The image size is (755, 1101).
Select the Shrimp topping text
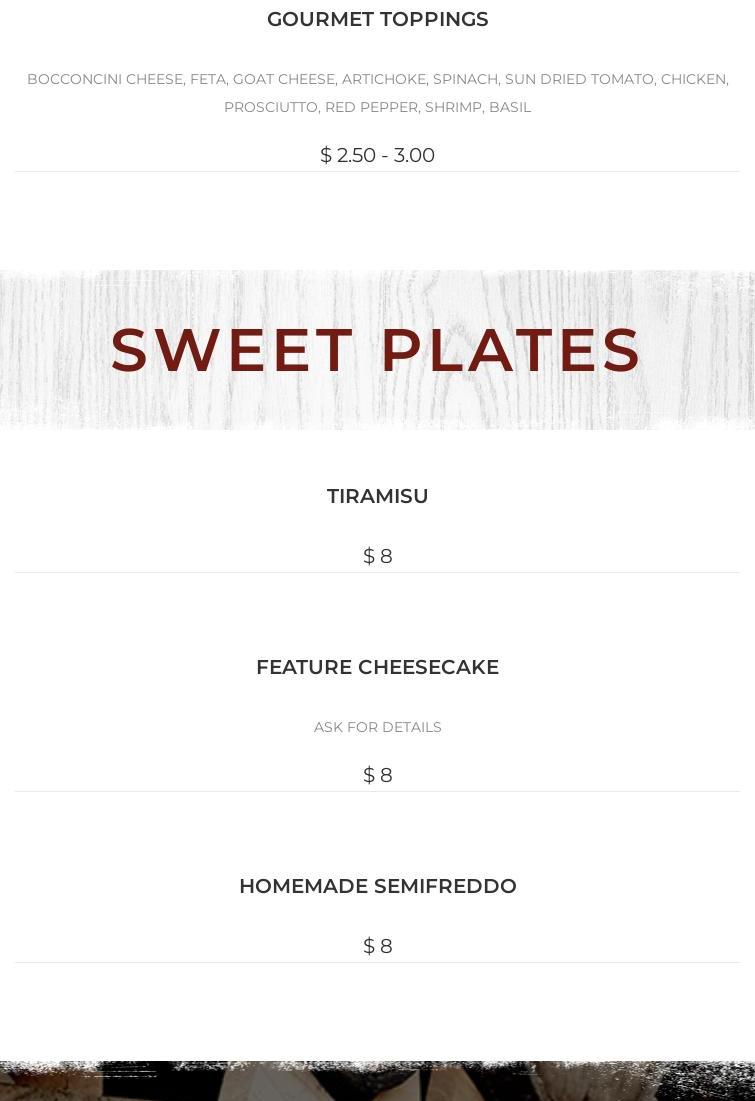(453, 107)
